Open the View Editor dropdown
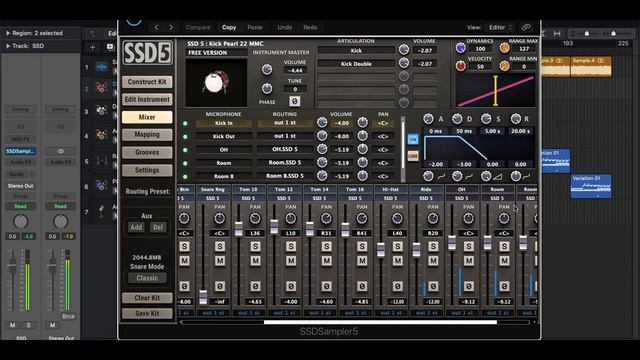 500,27
